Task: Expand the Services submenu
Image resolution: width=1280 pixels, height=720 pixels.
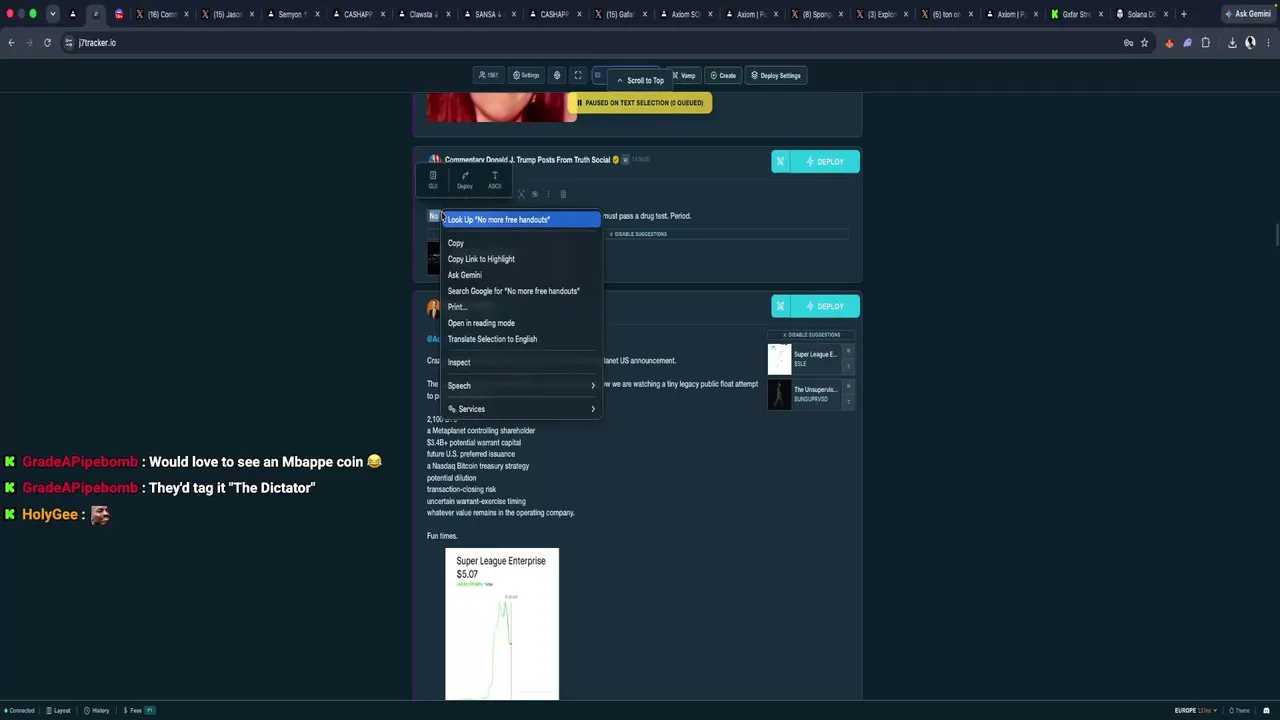Action: 521,409
